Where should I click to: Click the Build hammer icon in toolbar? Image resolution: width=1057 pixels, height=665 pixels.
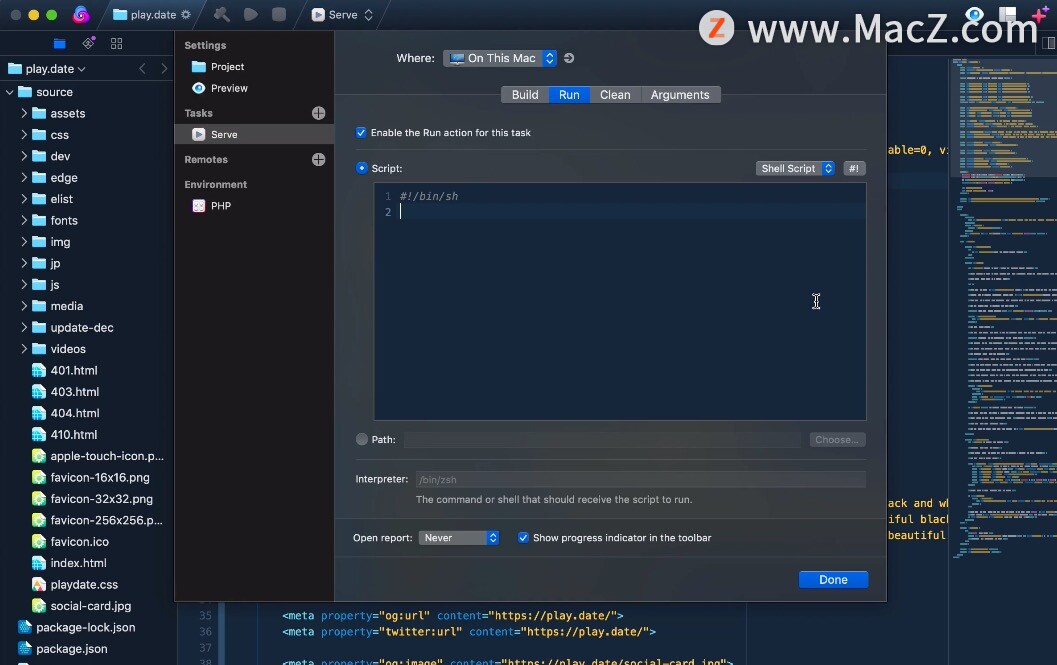coord(221,14)
